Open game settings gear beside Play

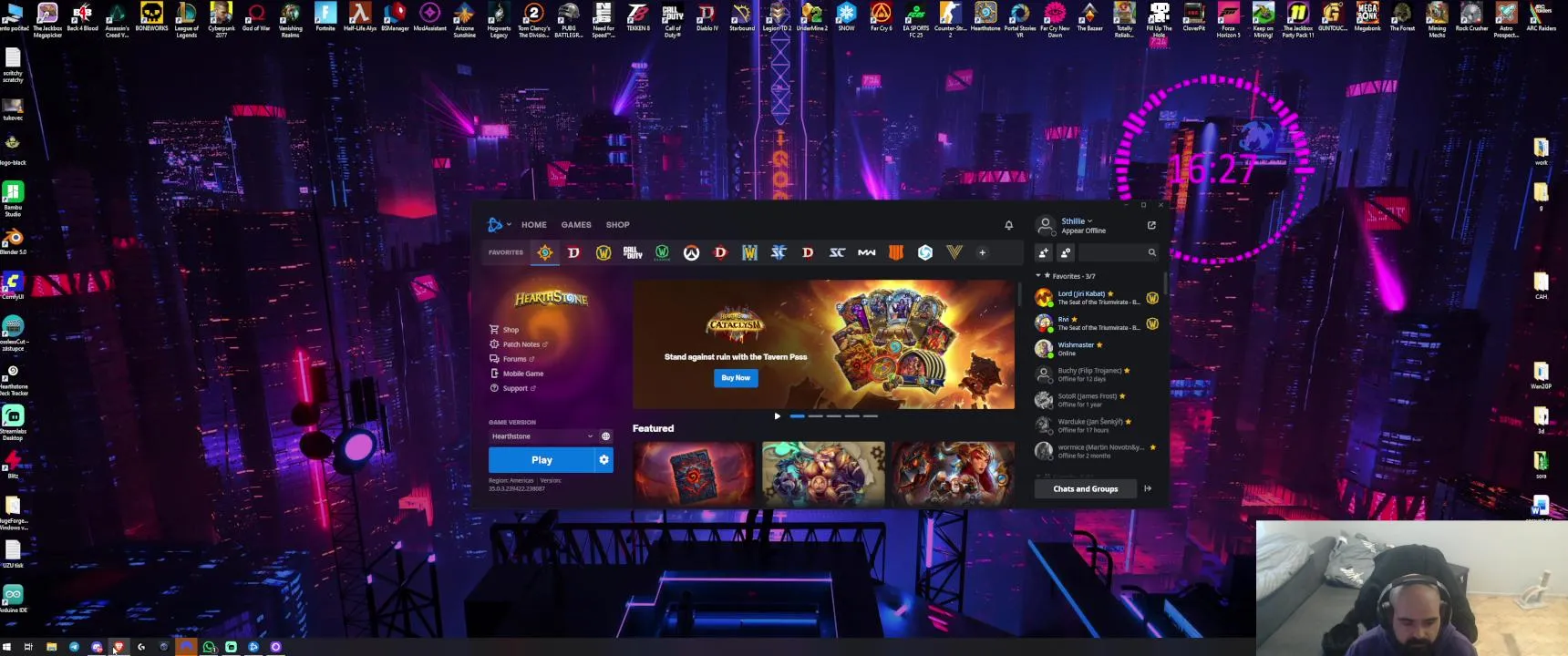(x=603, y=460)
